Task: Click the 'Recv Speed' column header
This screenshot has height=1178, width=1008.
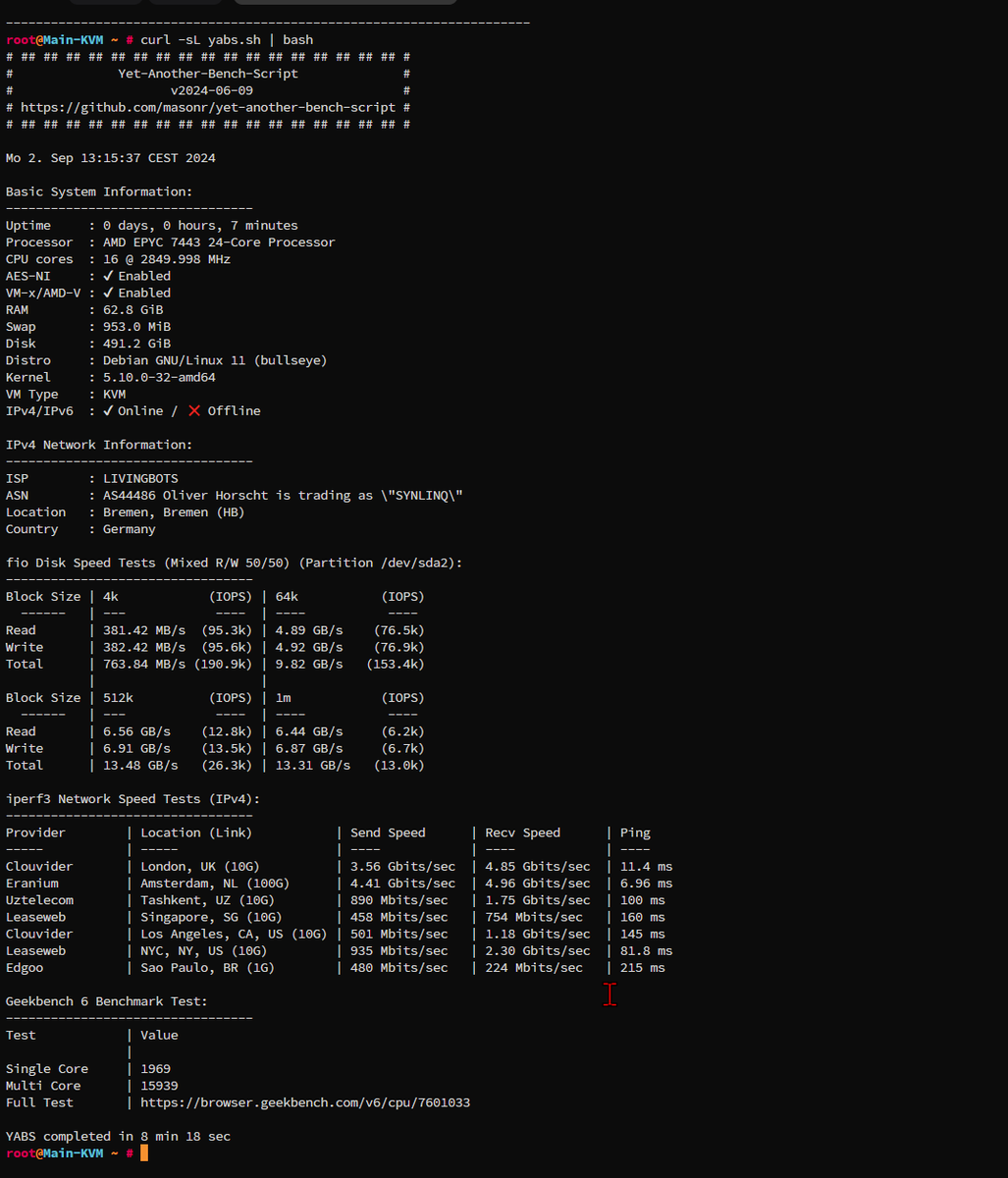Action: coord(523,832)
